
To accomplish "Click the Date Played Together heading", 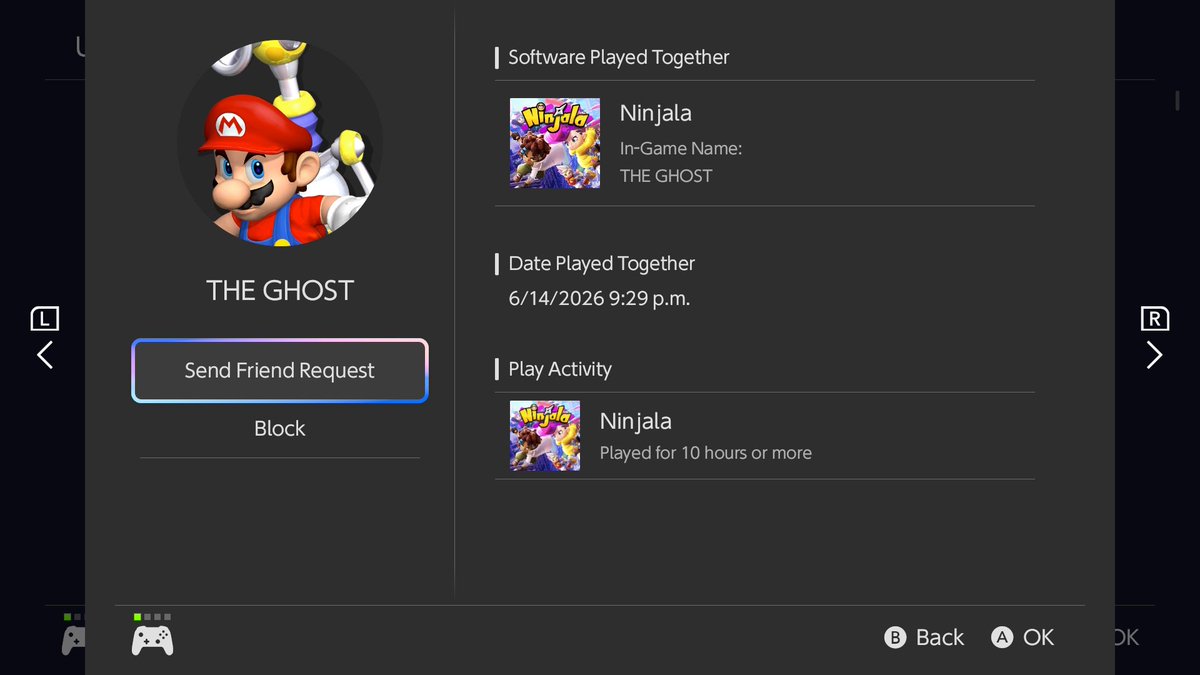I will [x=602, y=263].
